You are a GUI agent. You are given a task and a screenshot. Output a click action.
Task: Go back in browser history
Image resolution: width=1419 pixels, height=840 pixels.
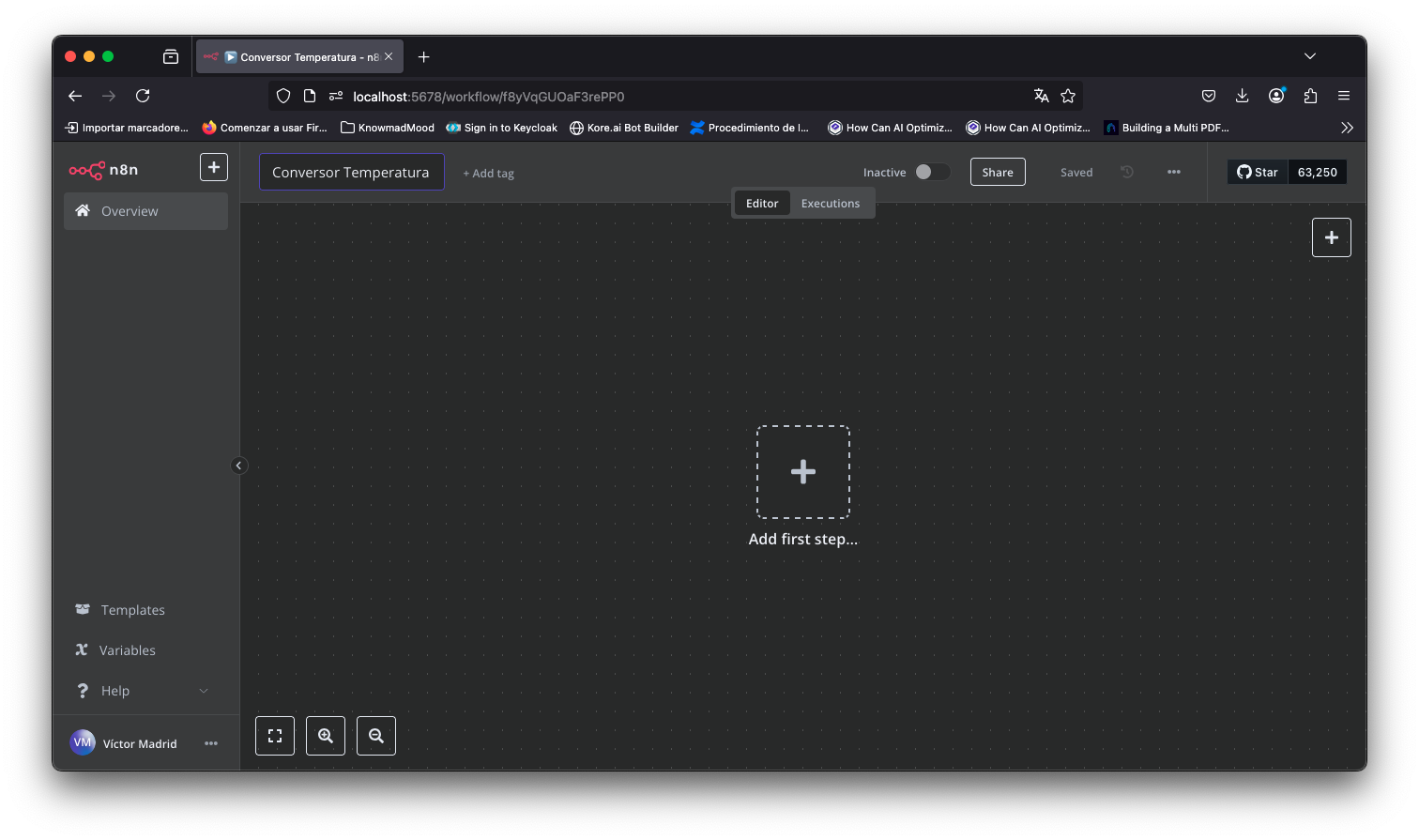75,96
